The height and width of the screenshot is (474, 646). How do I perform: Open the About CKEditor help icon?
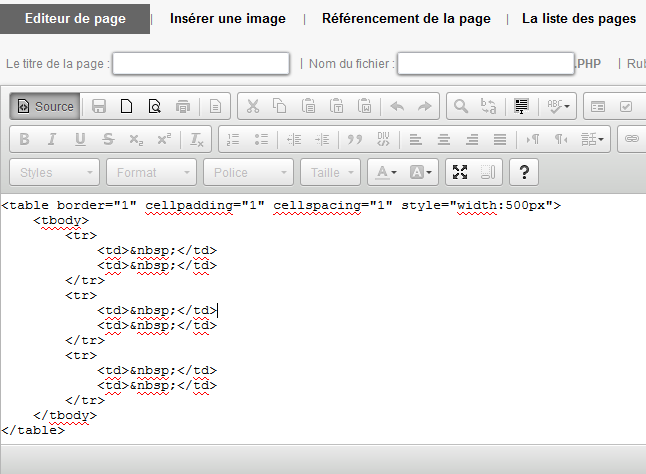coord(525,172)
